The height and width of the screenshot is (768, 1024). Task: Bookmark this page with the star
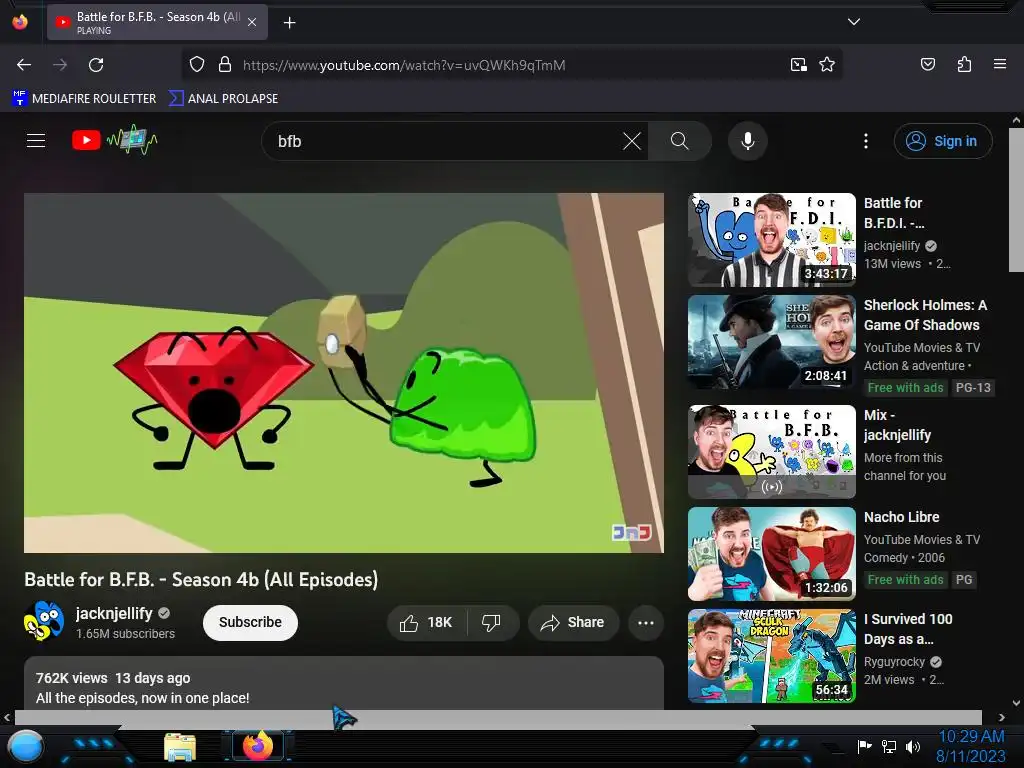pos(827,65)
